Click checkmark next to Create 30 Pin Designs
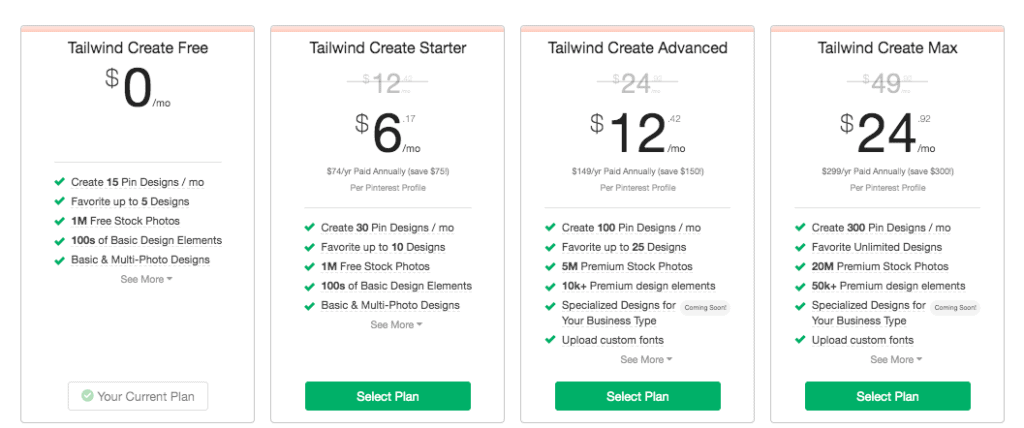 [x=310, y=227]
